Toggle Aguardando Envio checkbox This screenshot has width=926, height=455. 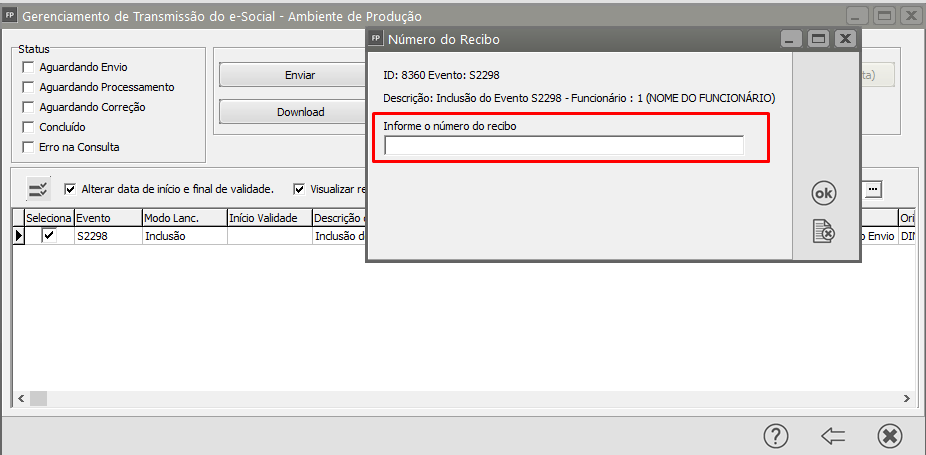28,67
